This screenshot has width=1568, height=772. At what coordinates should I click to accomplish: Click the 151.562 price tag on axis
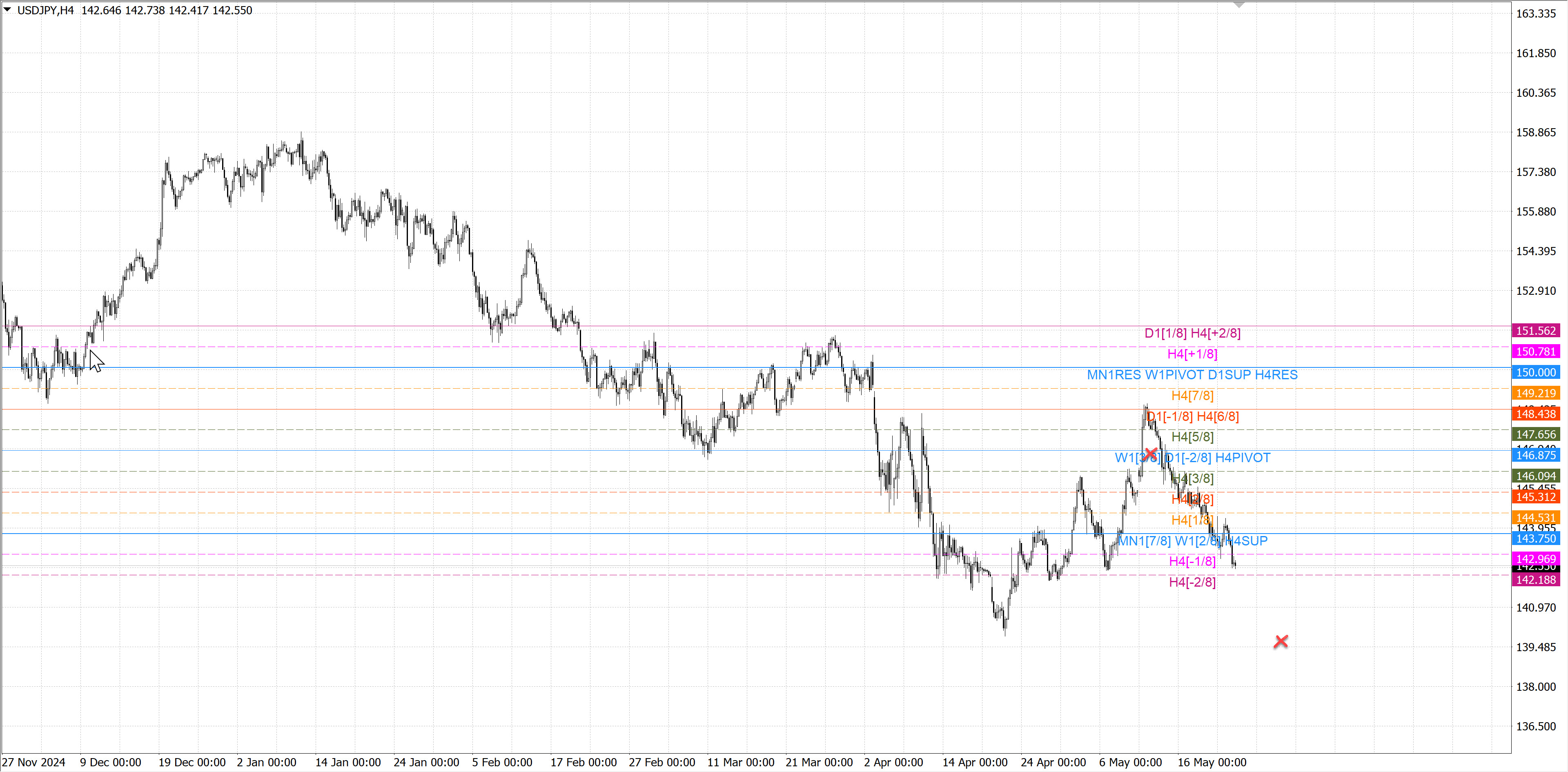pyautogui.click(x=1535, y=331)
